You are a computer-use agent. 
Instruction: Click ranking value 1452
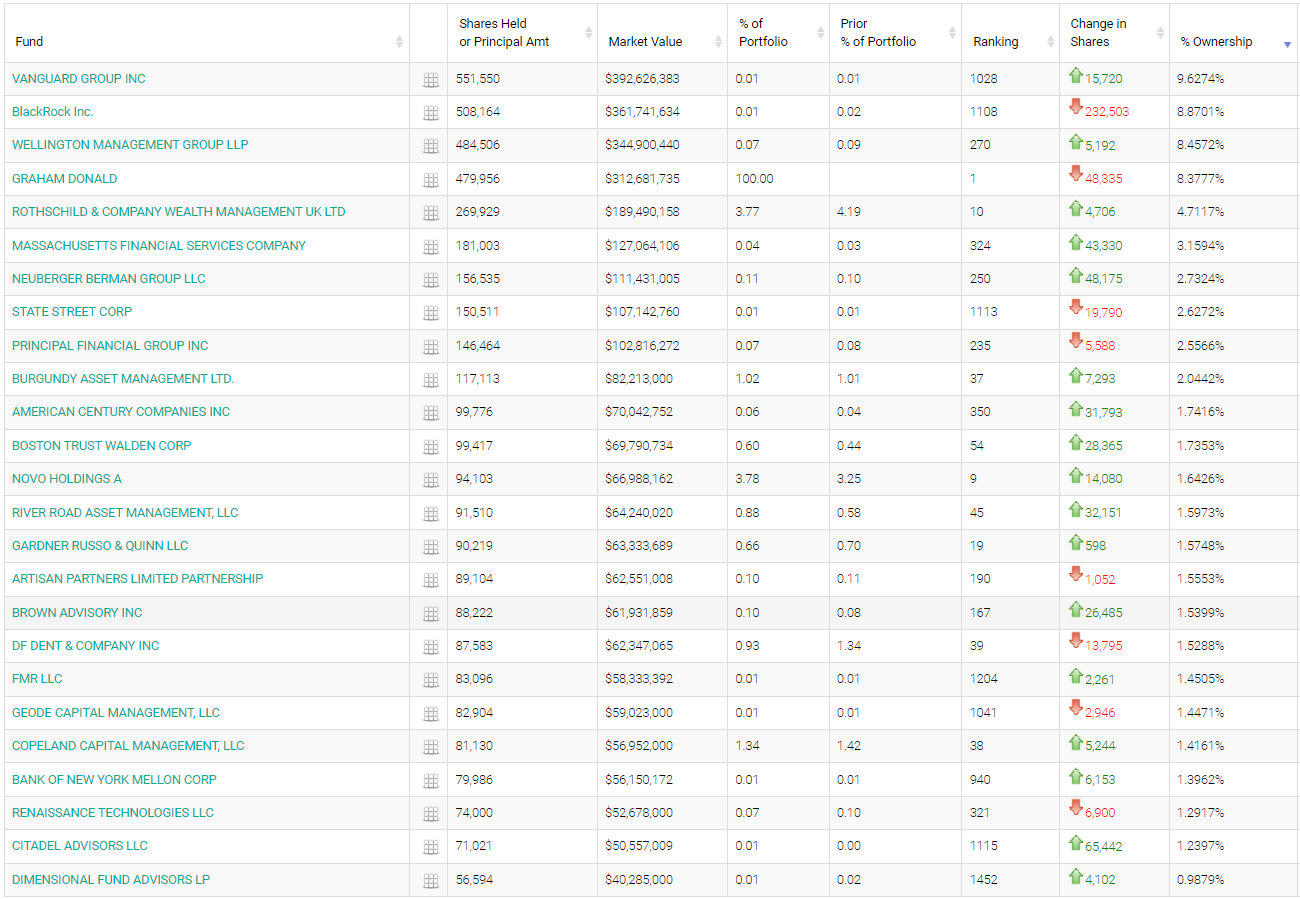pyautogui.click(x=983, y=880)
